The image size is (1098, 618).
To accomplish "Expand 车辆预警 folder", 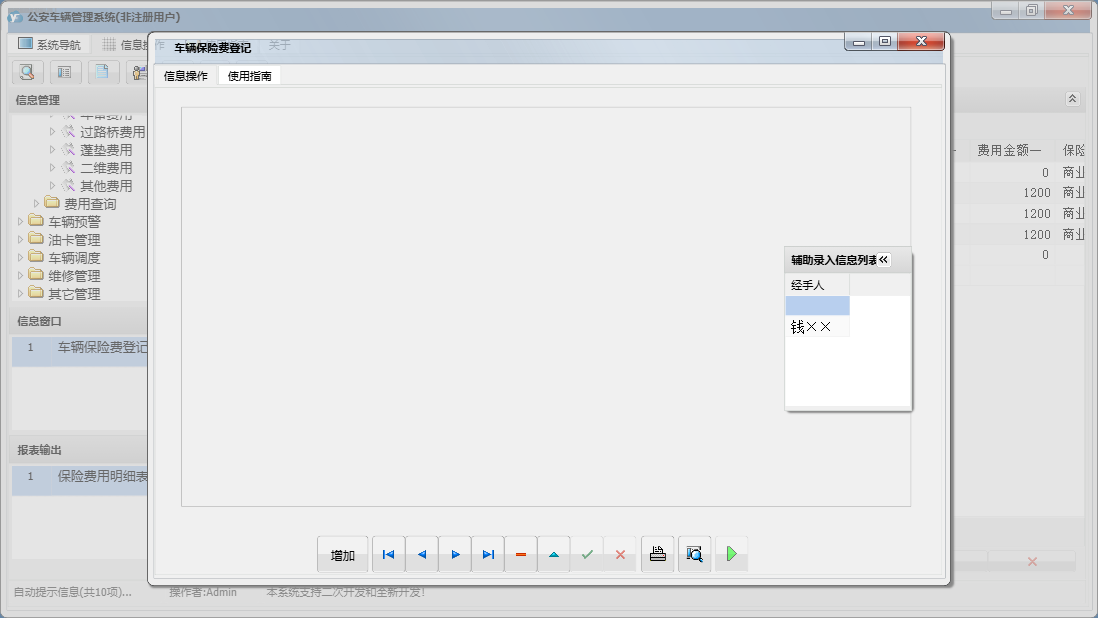I will 20,221.
